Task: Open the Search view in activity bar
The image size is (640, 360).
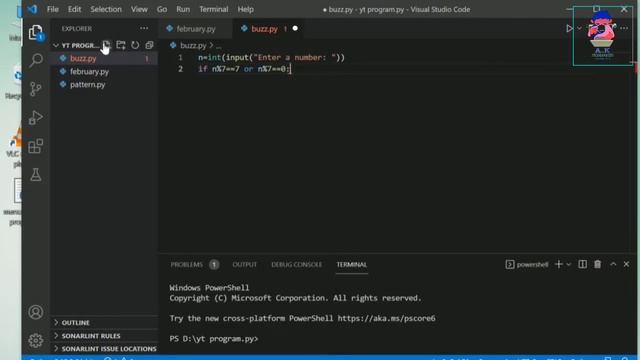Action: tap(36, 60)
